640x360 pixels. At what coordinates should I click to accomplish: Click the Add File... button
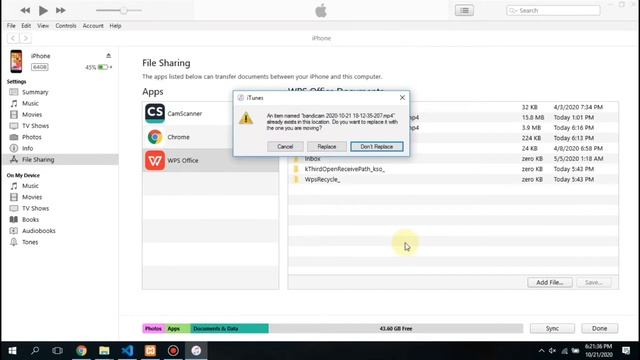(x=549, y=282)
